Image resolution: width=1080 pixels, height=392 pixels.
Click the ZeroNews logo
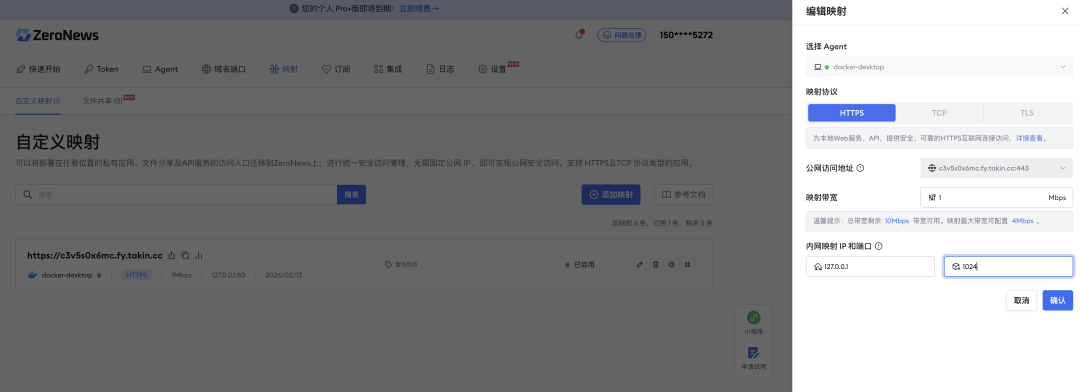pyautogui.click(x=57, y=35)
